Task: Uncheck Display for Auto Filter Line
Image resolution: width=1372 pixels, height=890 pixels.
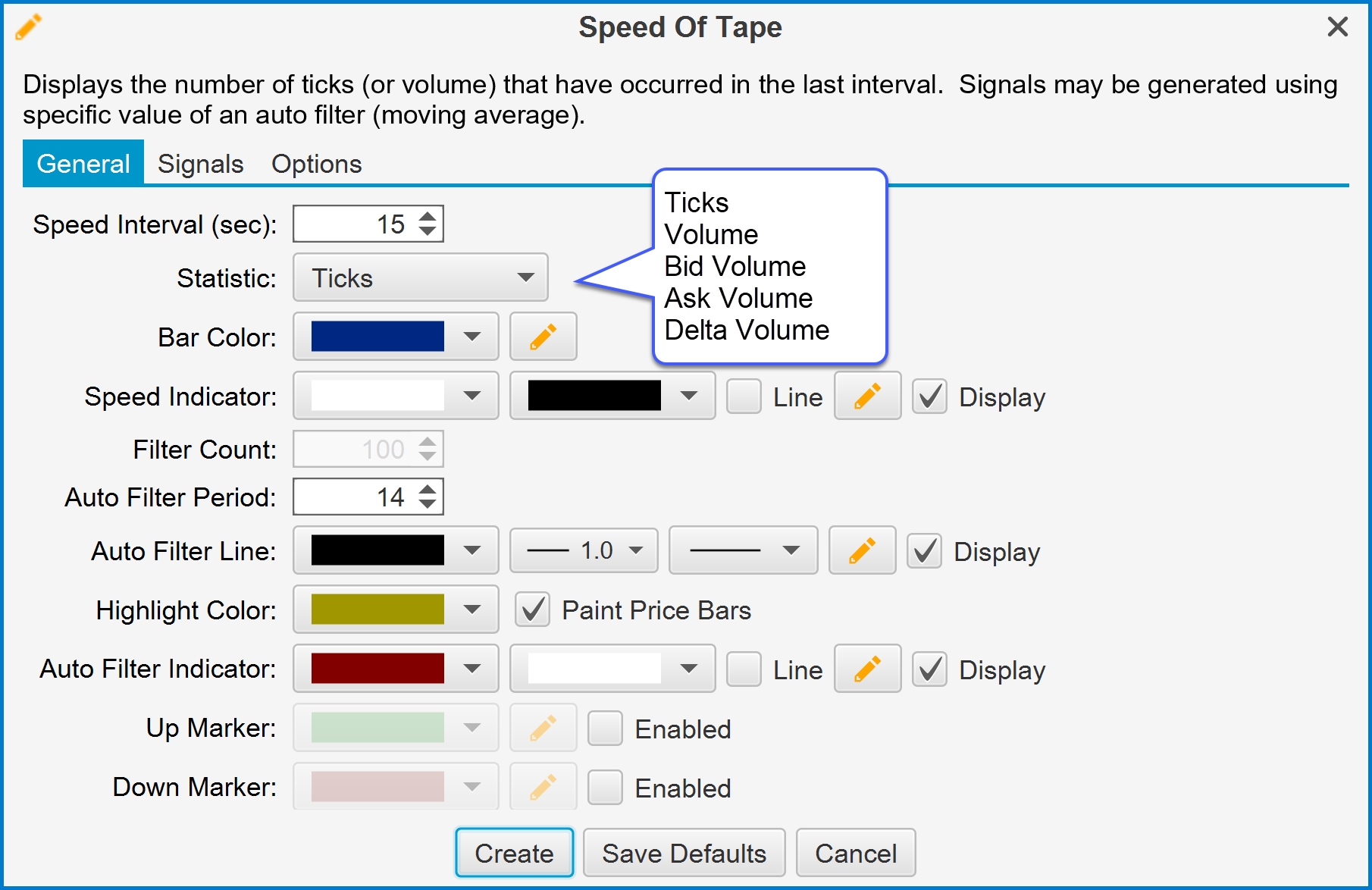Action: point(924,551)
